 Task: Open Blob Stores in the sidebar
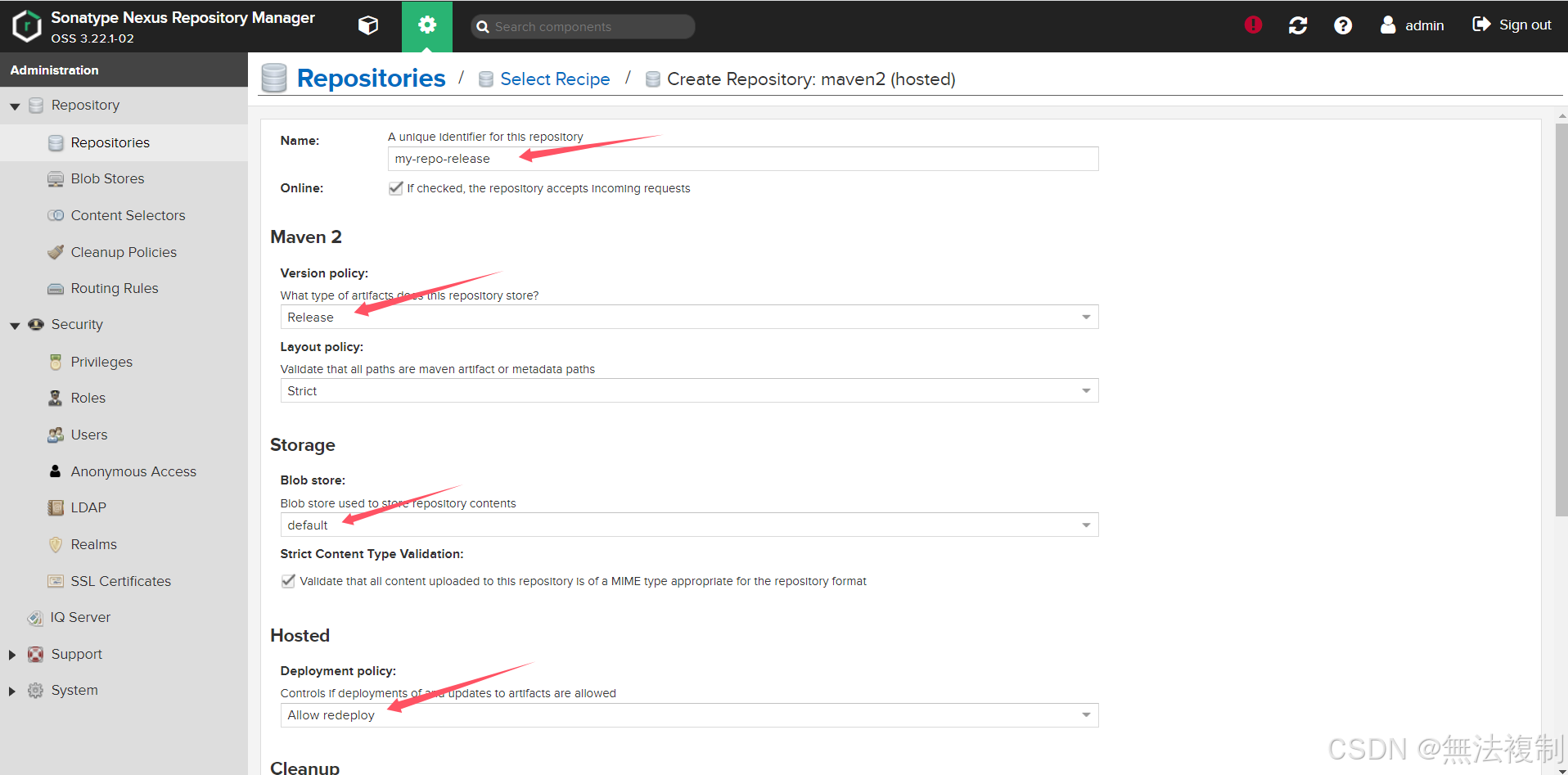point(107,178)
